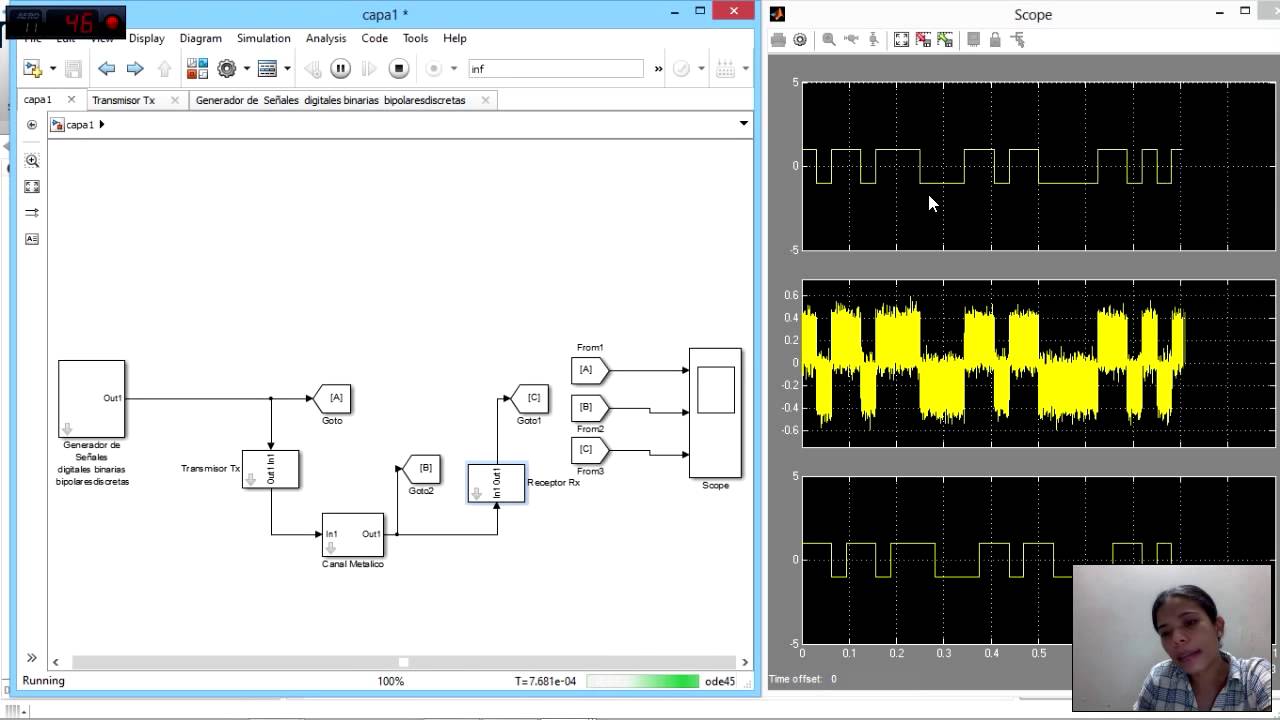Open the record button dropdown arrow

[453, 69]
